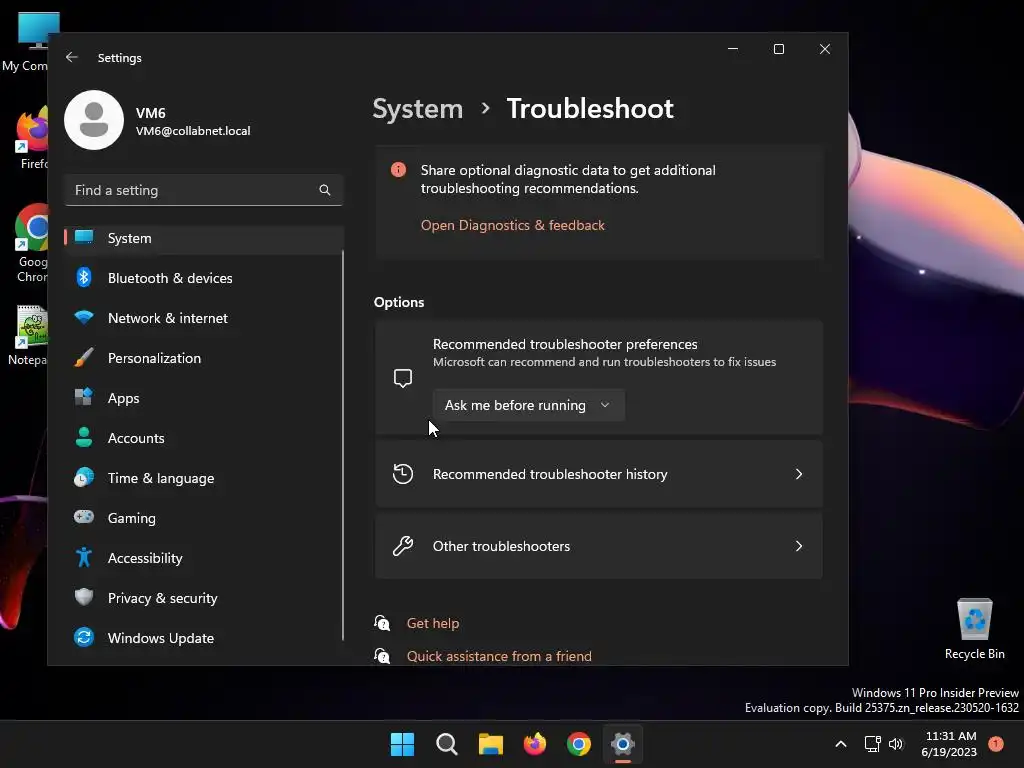Image resolution: width=1024 pixels, height=768 pixels.
Task: Click the Settings gear in taskbar
Action: [622, 744]
